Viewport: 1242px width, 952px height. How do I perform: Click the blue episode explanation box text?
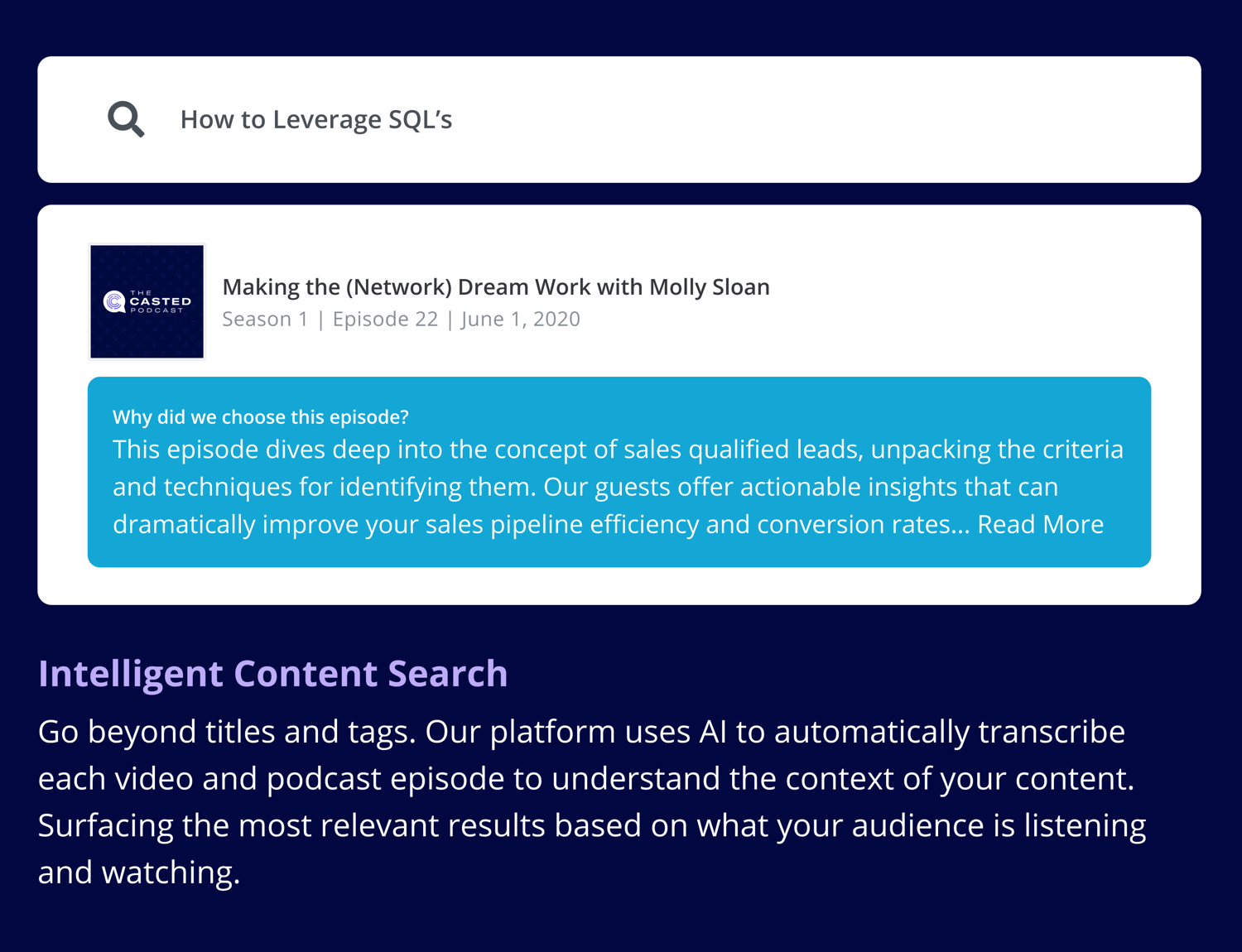tap(580, 487)
